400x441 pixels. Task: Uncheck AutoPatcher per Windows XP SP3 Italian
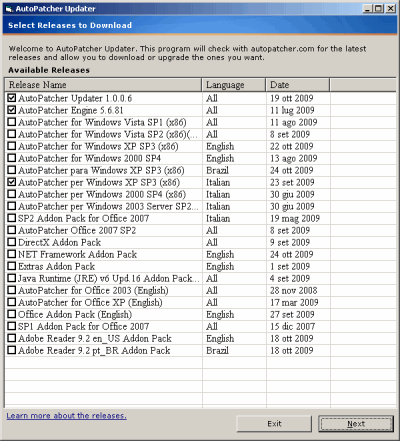[x=12, y=182]
